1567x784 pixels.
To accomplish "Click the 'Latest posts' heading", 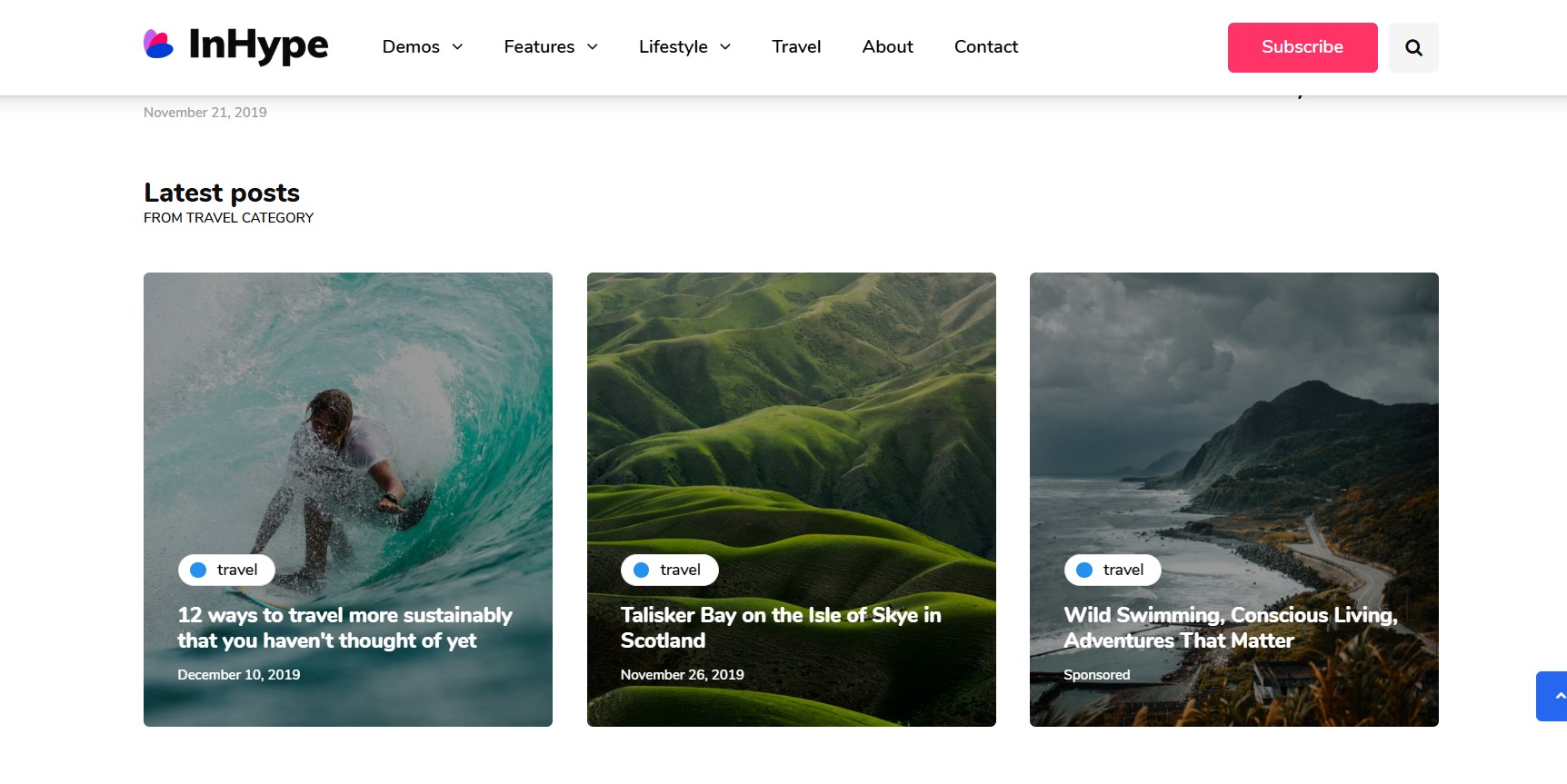I will point(222,193).
